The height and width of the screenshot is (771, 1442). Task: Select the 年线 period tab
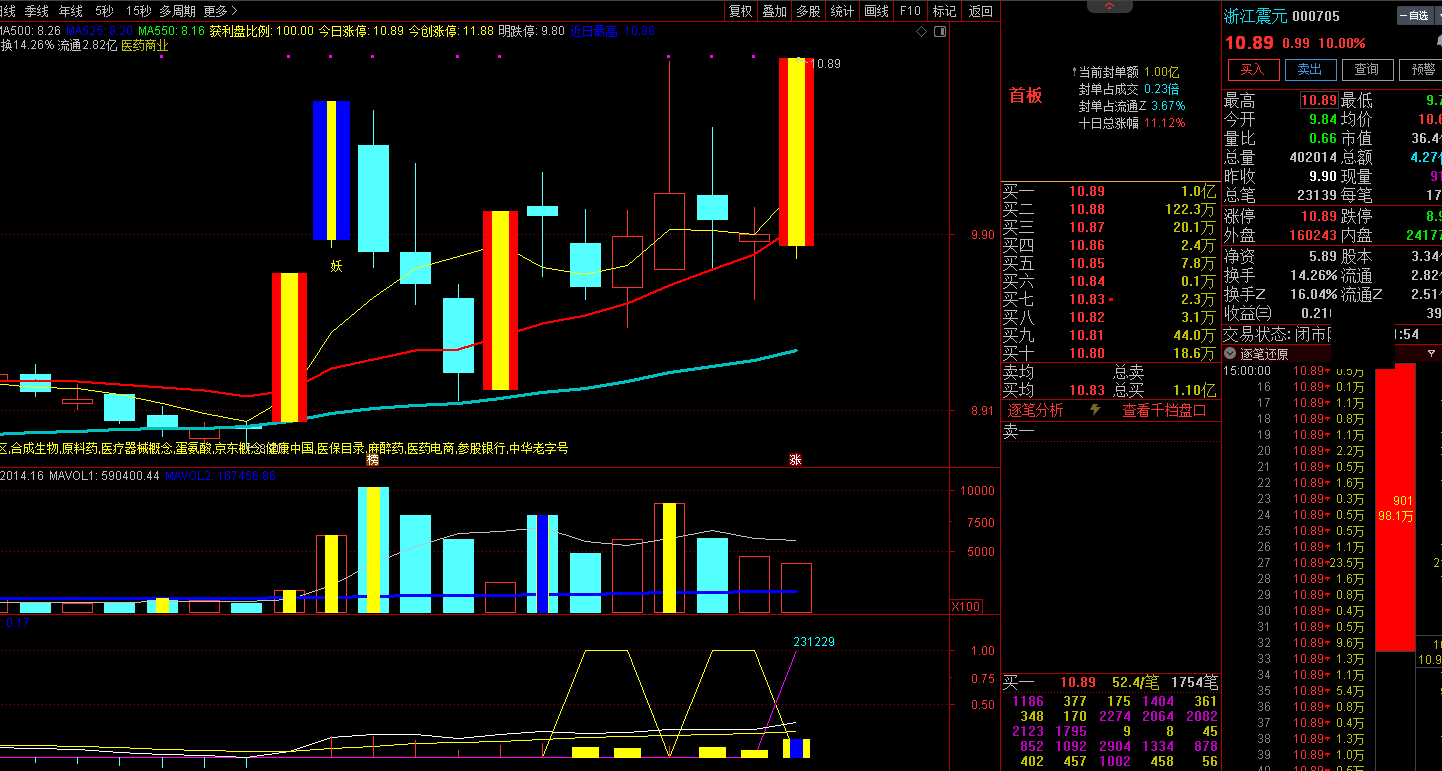(71, 11)
